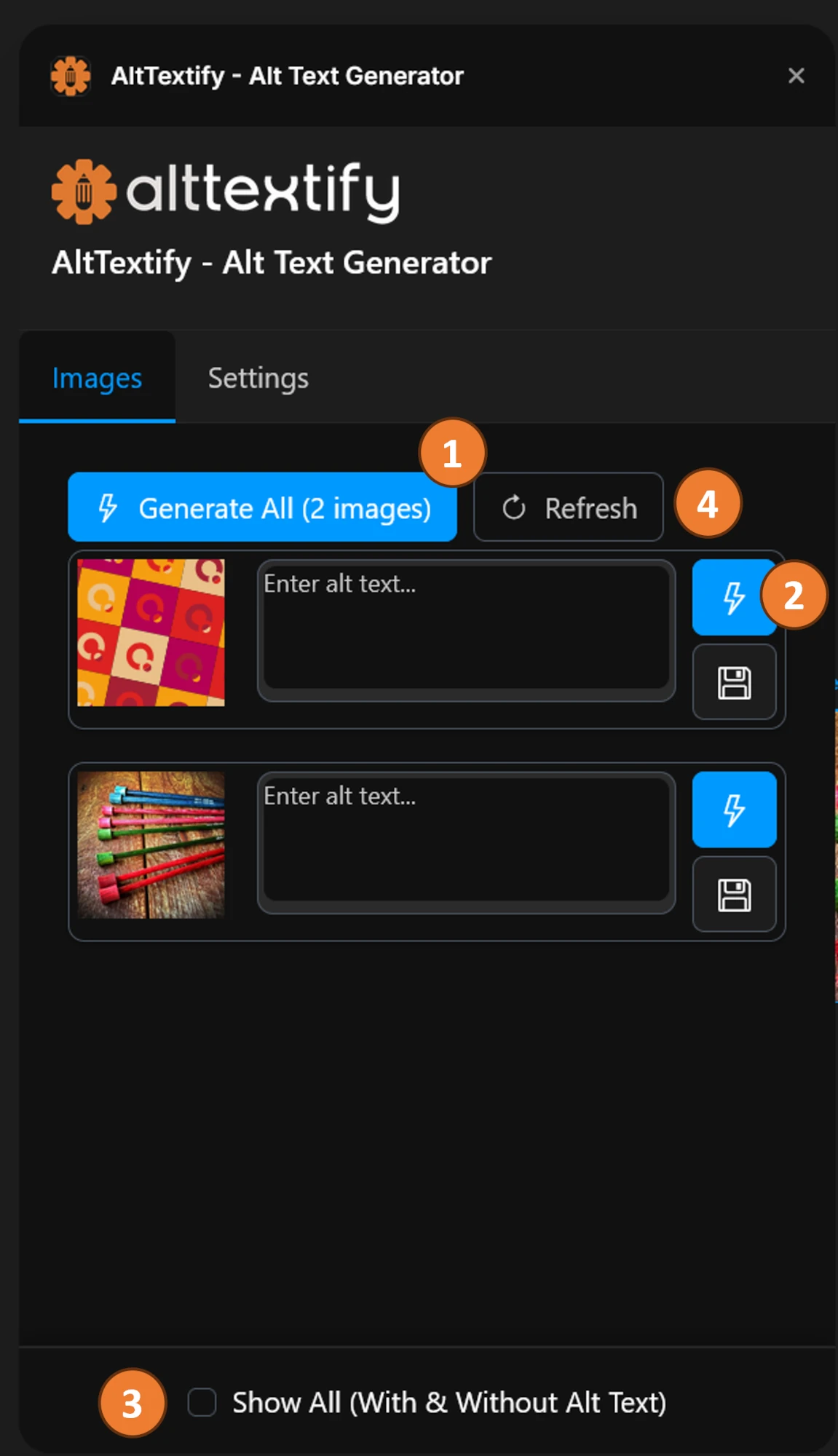This screenshot has width=838, height=1456.
Task: Click the extension icon in the header bar
Action: coord(70,75)
